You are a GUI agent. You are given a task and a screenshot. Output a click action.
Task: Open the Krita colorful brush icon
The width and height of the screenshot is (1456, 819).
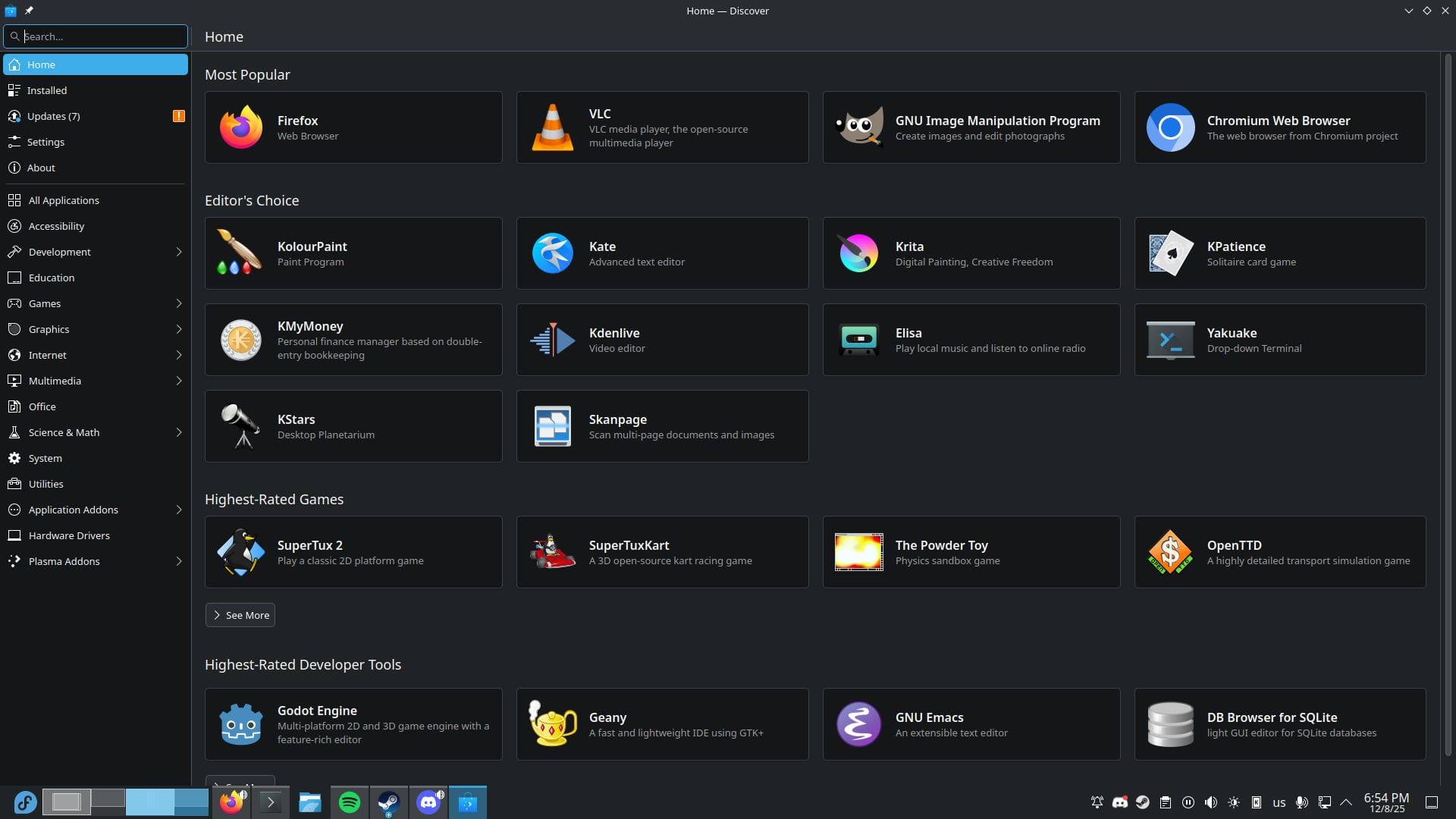point(858,253)
